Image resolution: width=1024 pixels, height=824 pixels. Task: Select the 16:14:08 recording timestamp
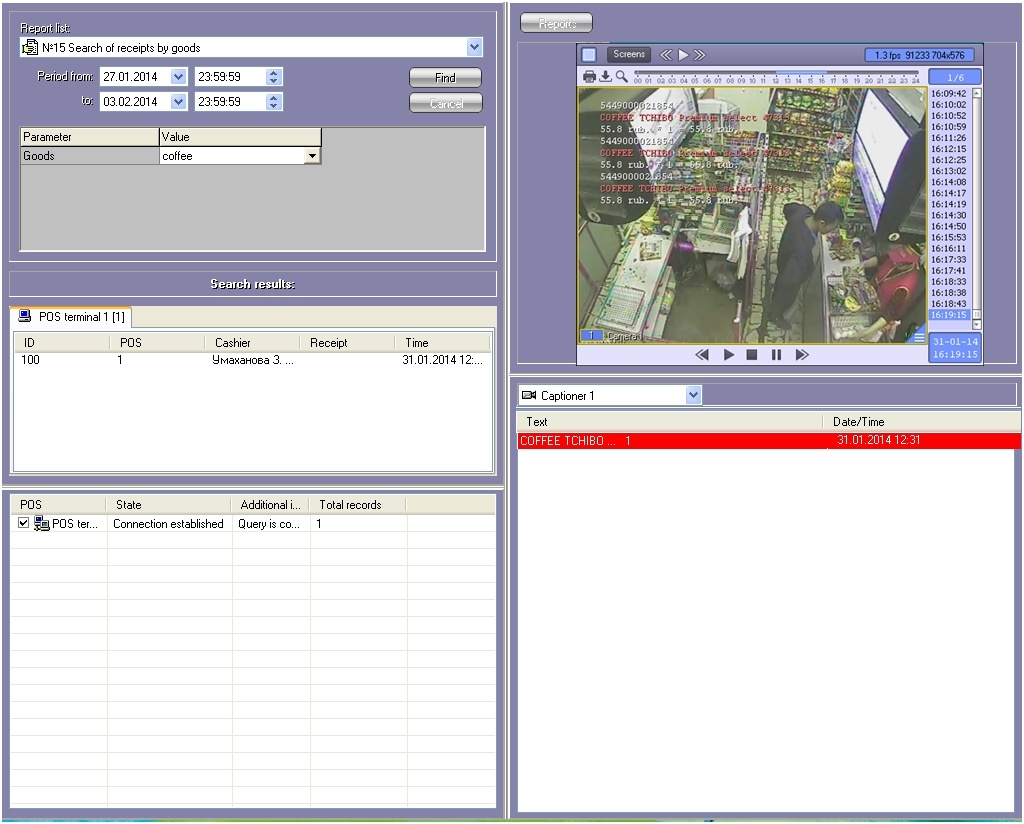coord(947,182)
